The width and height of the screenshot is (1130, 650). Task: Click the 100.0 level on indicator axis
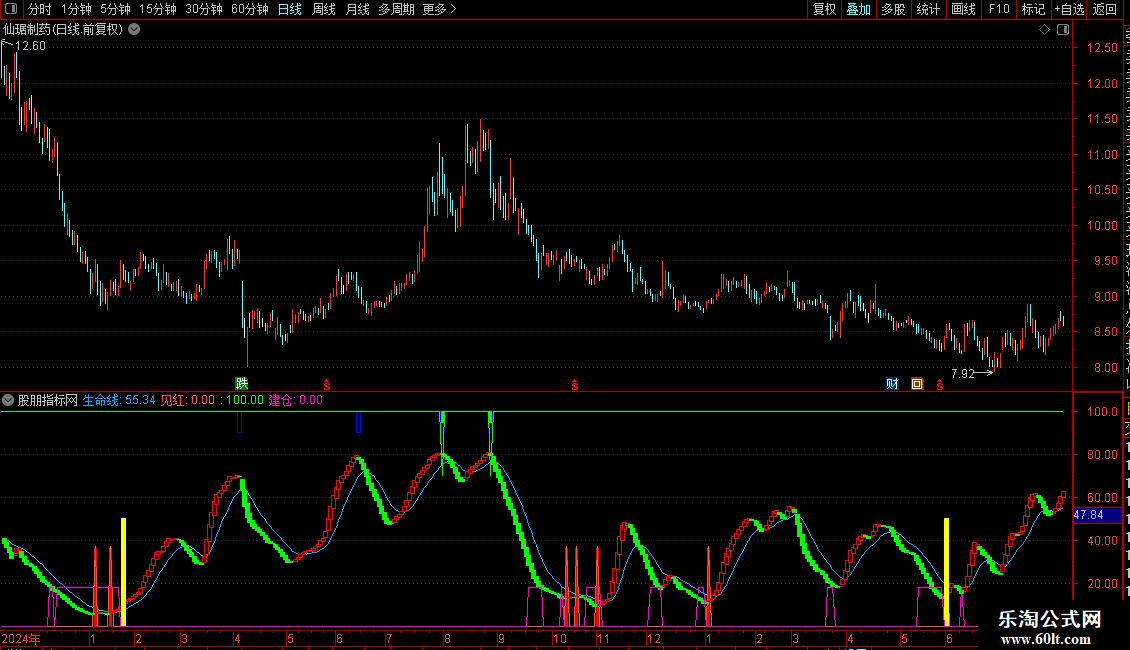[1103, 412]
